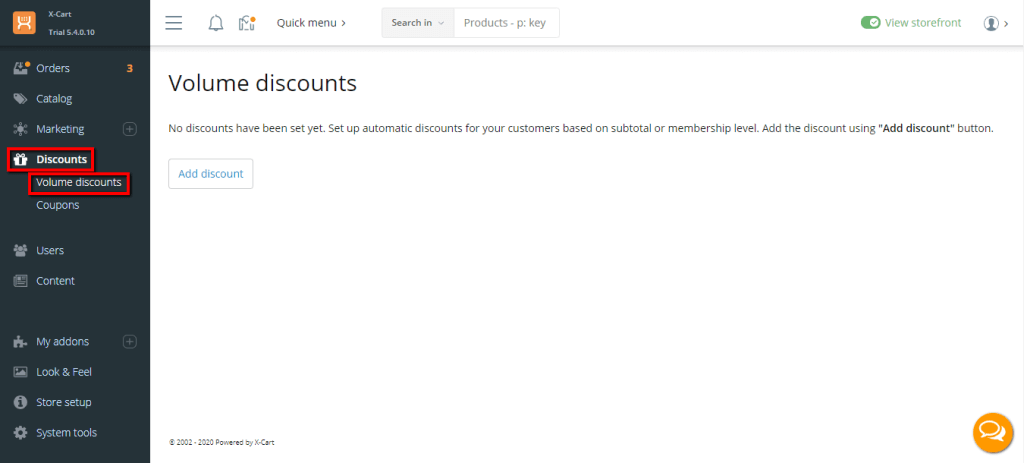Click the Content newspaper icon
The height and width of the screenshot is (463, 1024).
click(x=21, y=281)
